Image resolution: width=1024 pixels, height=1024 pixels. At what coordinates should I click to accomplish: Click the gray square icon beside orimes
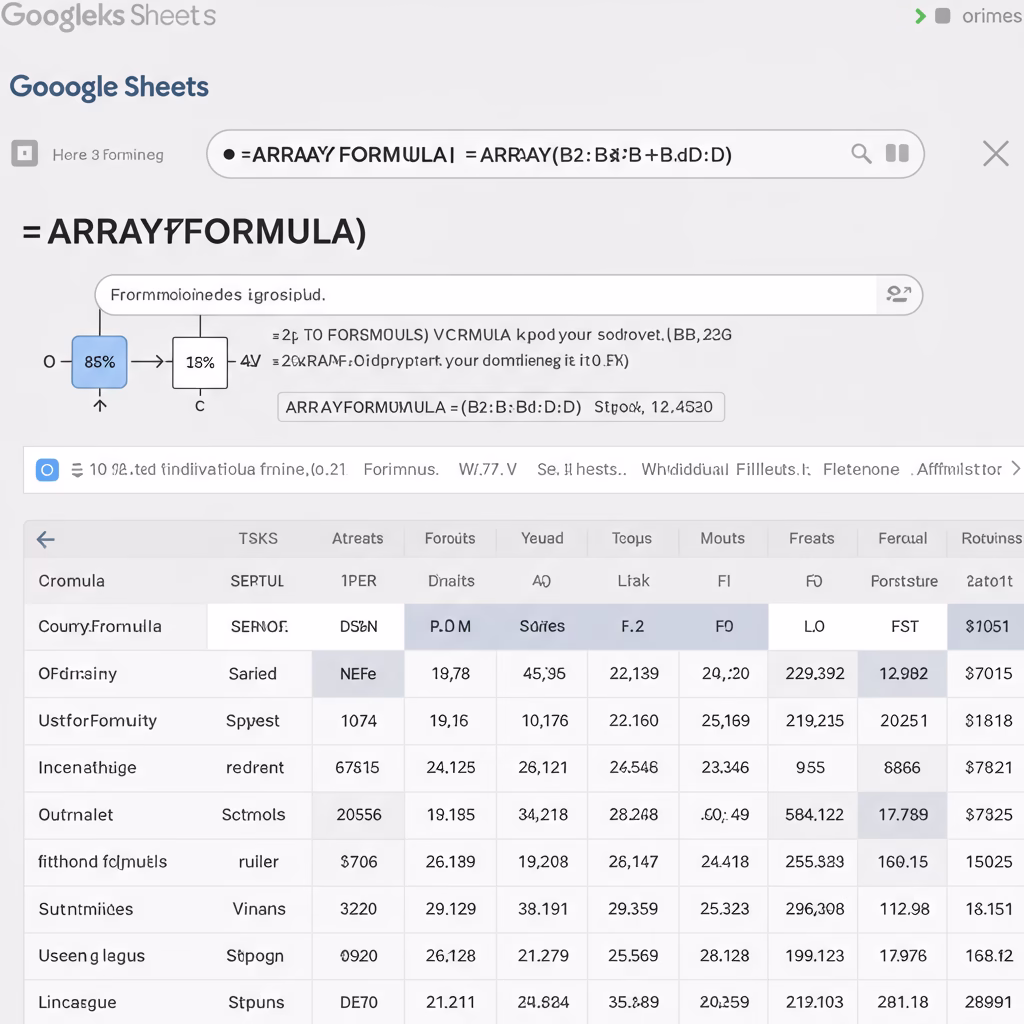tap(942, 16)
